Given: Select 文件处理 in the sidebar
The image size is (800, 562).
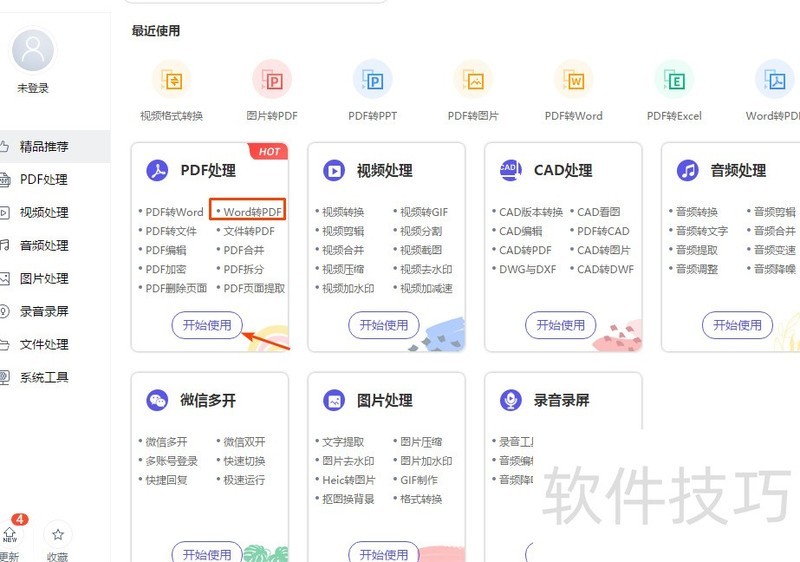Looking at the screenshot, I should tap(44, 344).
